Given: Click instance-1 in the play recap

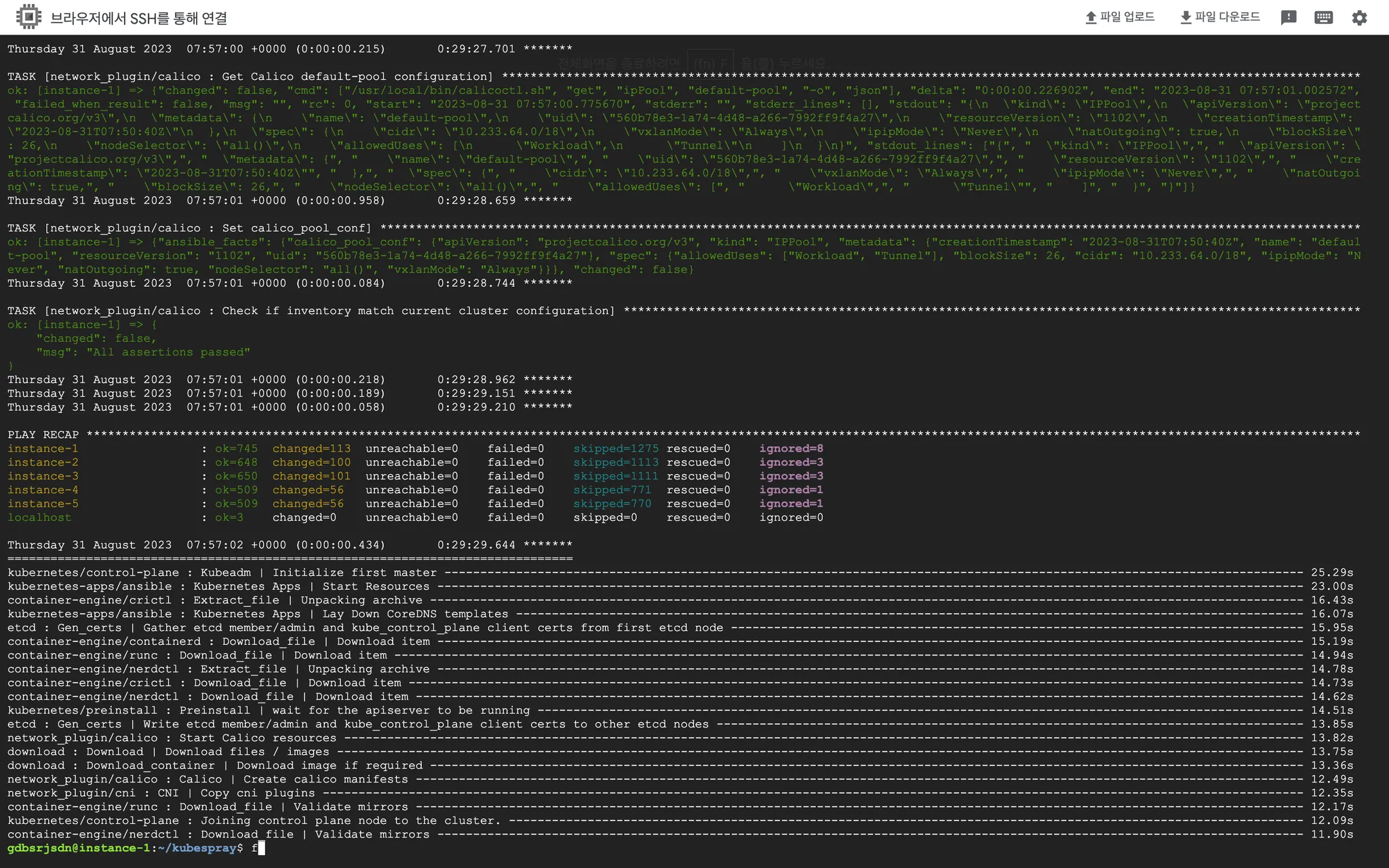Looking at the screenshot, I should coord(43,448).
